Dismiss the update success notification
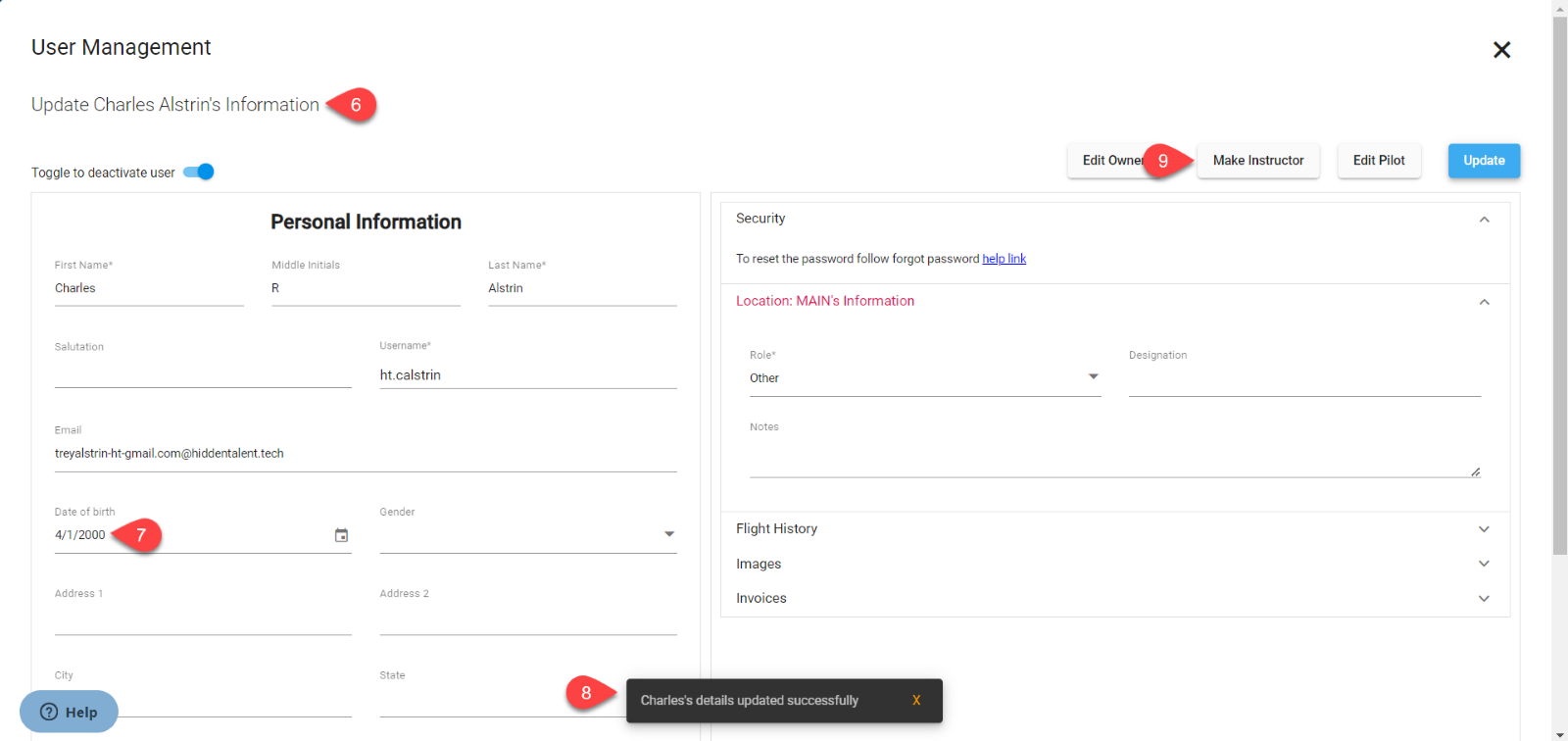1568x741 pixels. (x=916, y=700)
